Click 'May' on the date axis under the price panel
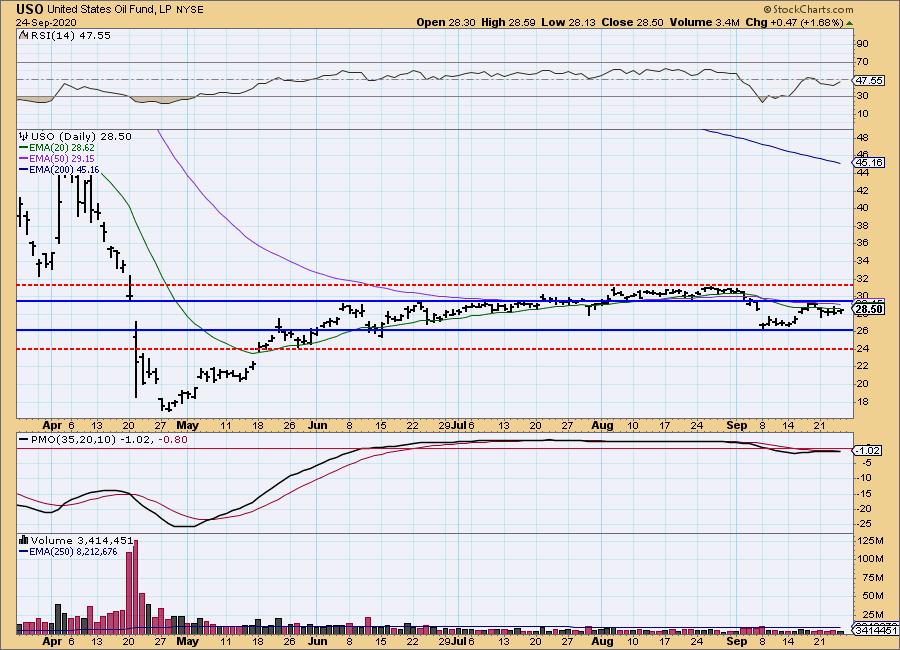The image size is (900, 650). tap(188, 425)
